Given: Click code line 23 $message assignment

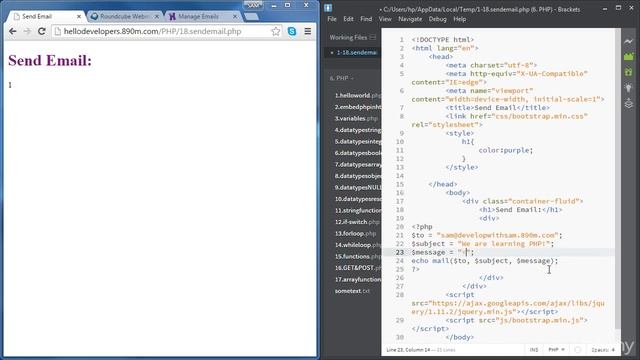Looking at the screenshot, I should point(443,252).
